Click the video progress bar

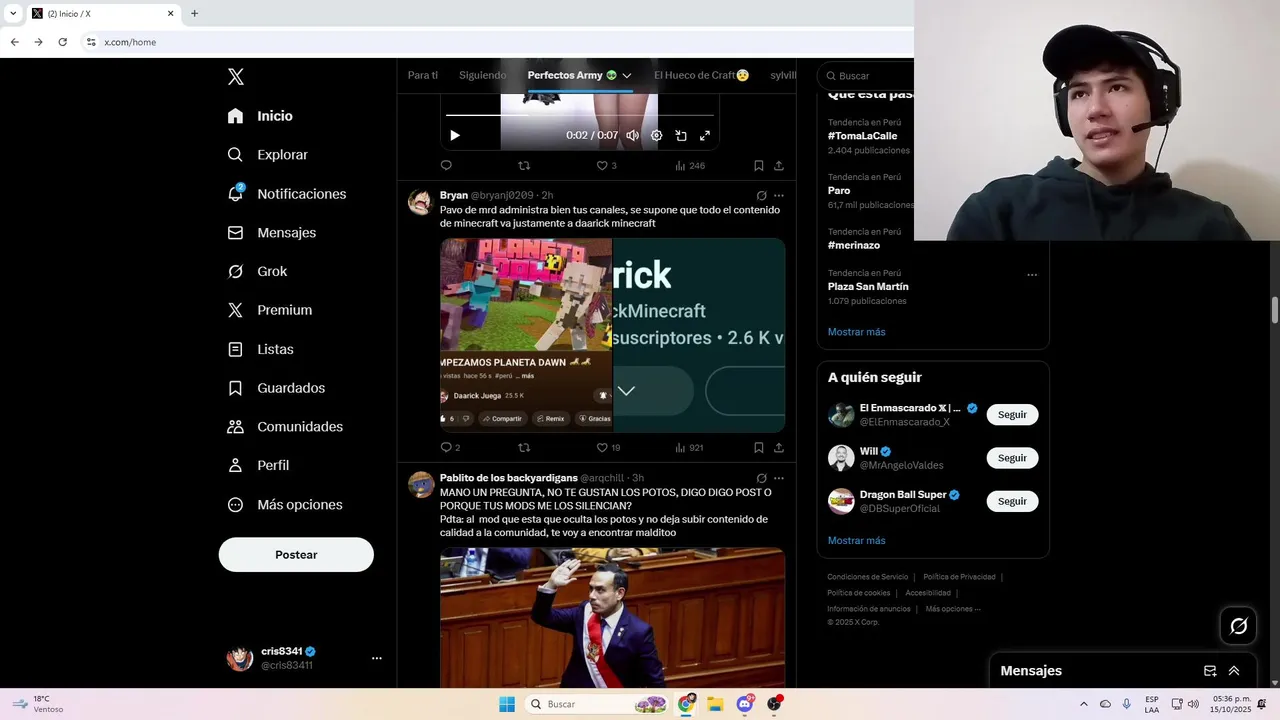580,115
